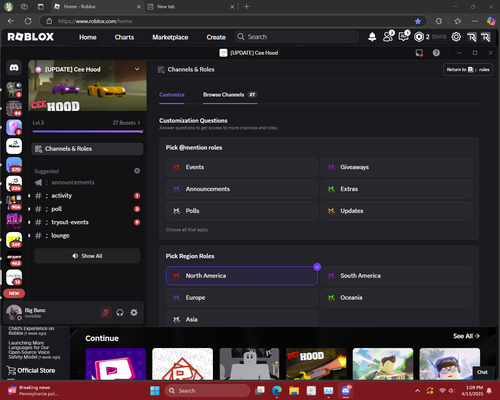Open Robux balance icon
The image size is (500, 400).
click(x=419, y=37)
